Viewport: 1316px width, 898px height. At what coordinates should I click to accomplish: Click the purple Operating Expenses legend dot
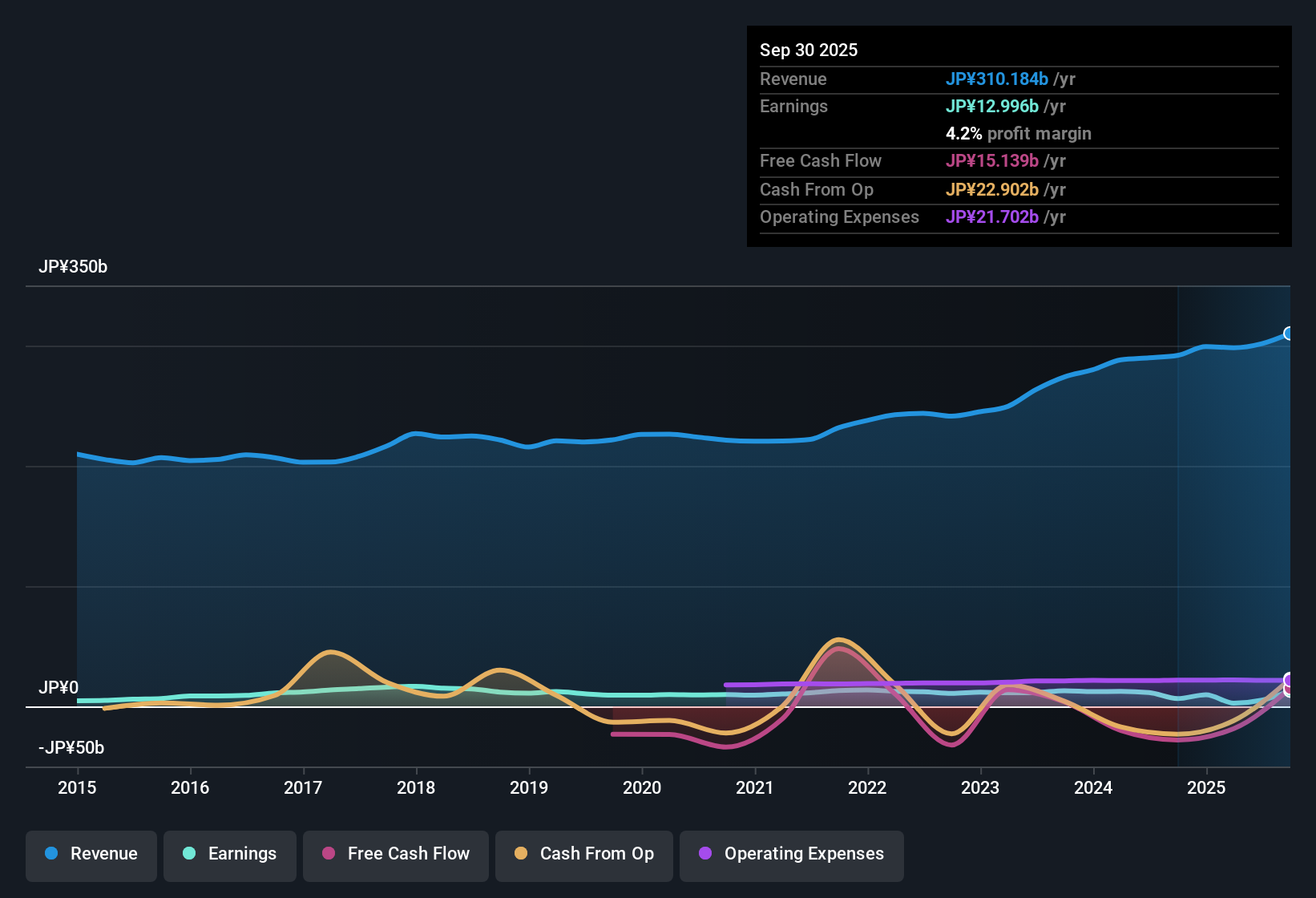[704, 854]
